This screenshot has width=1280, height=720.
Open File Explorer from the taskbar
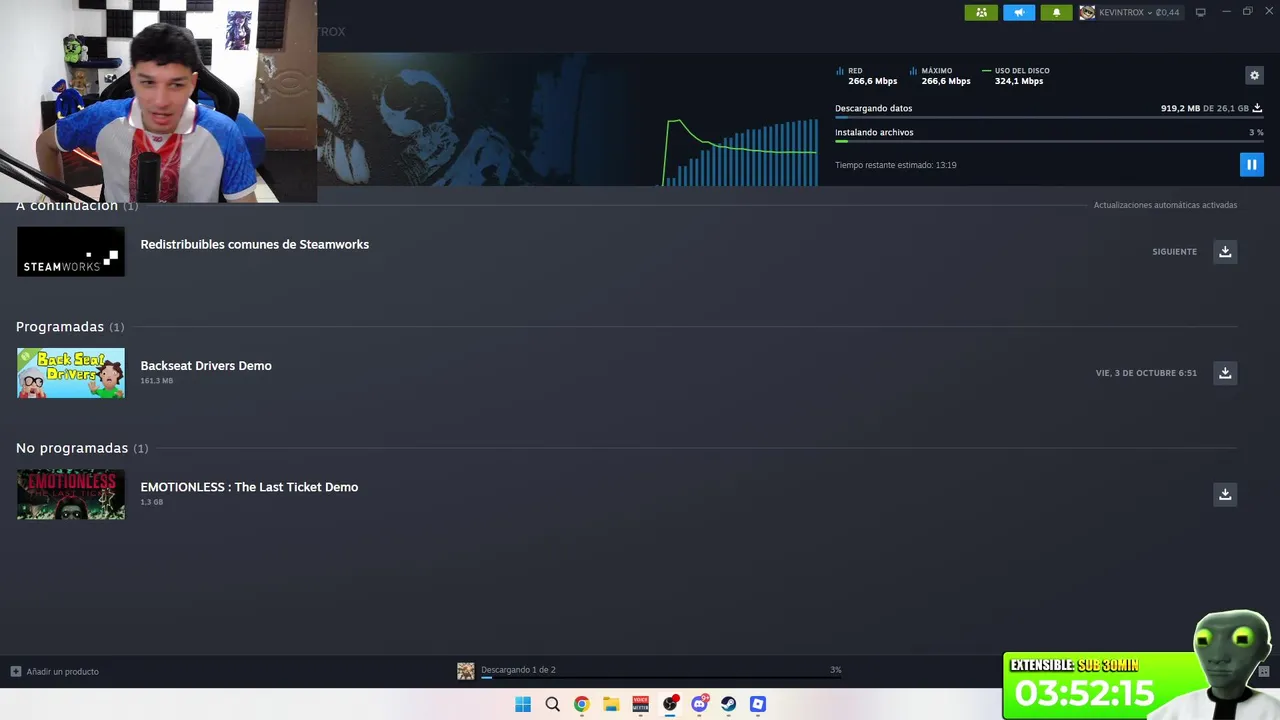[611, 704]
